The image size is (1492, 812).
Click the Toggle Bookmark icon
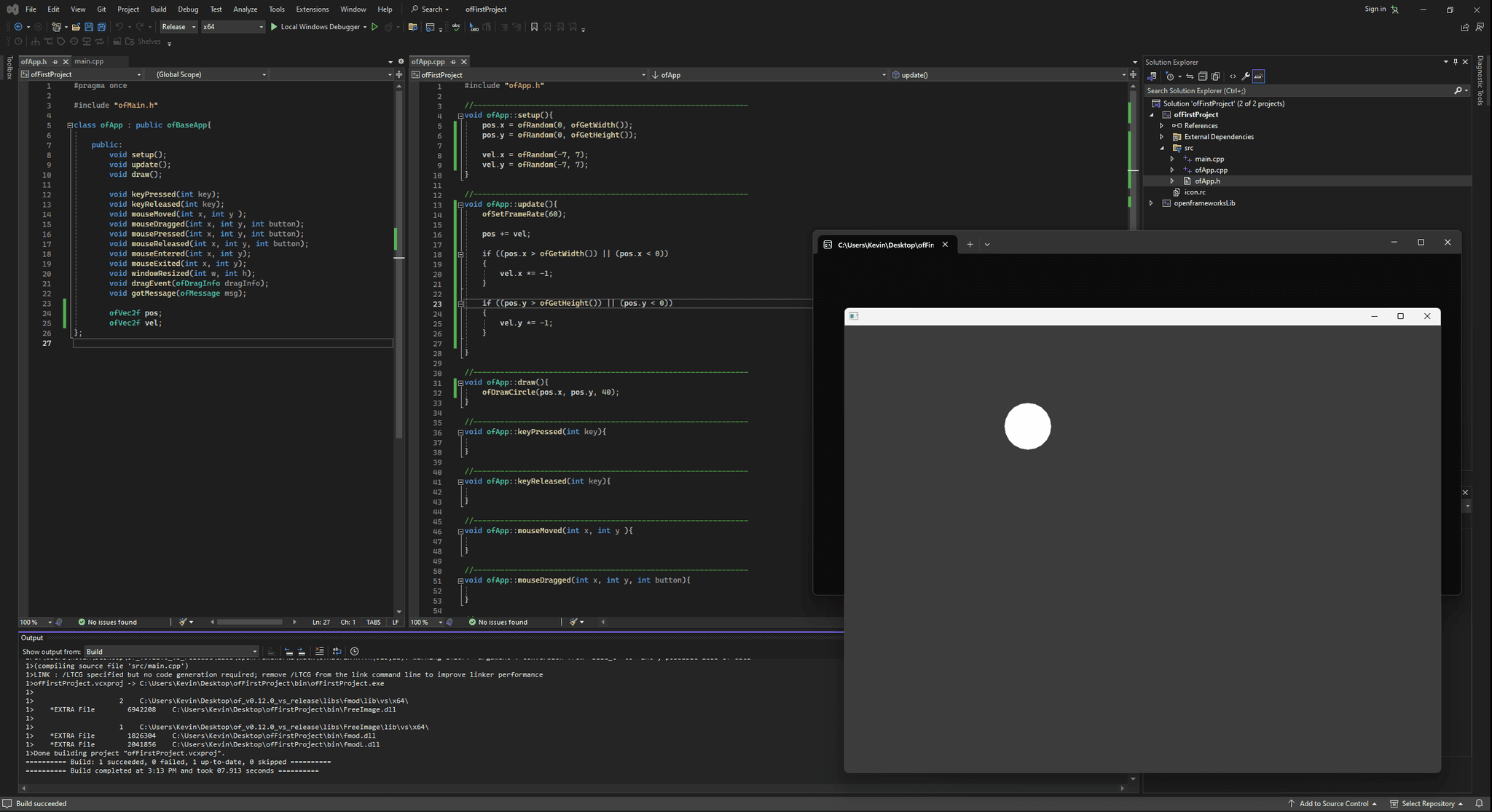coord(534,27)
